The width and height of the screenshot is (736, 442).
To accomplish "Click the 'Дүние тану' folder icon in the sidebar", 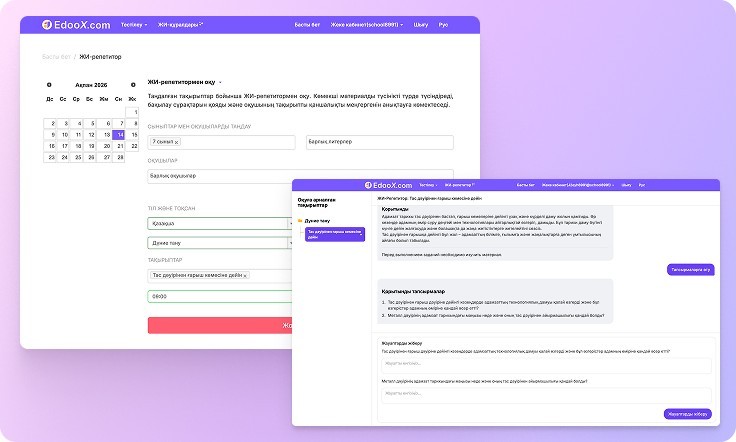I will 300,221.
